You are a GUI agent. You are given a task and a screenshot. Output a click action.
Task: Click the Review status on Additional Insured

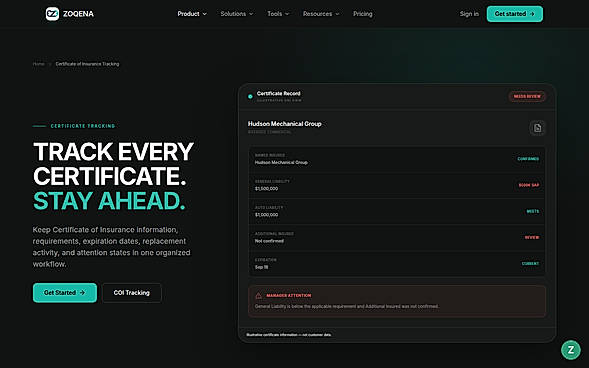tap(532, 237)
